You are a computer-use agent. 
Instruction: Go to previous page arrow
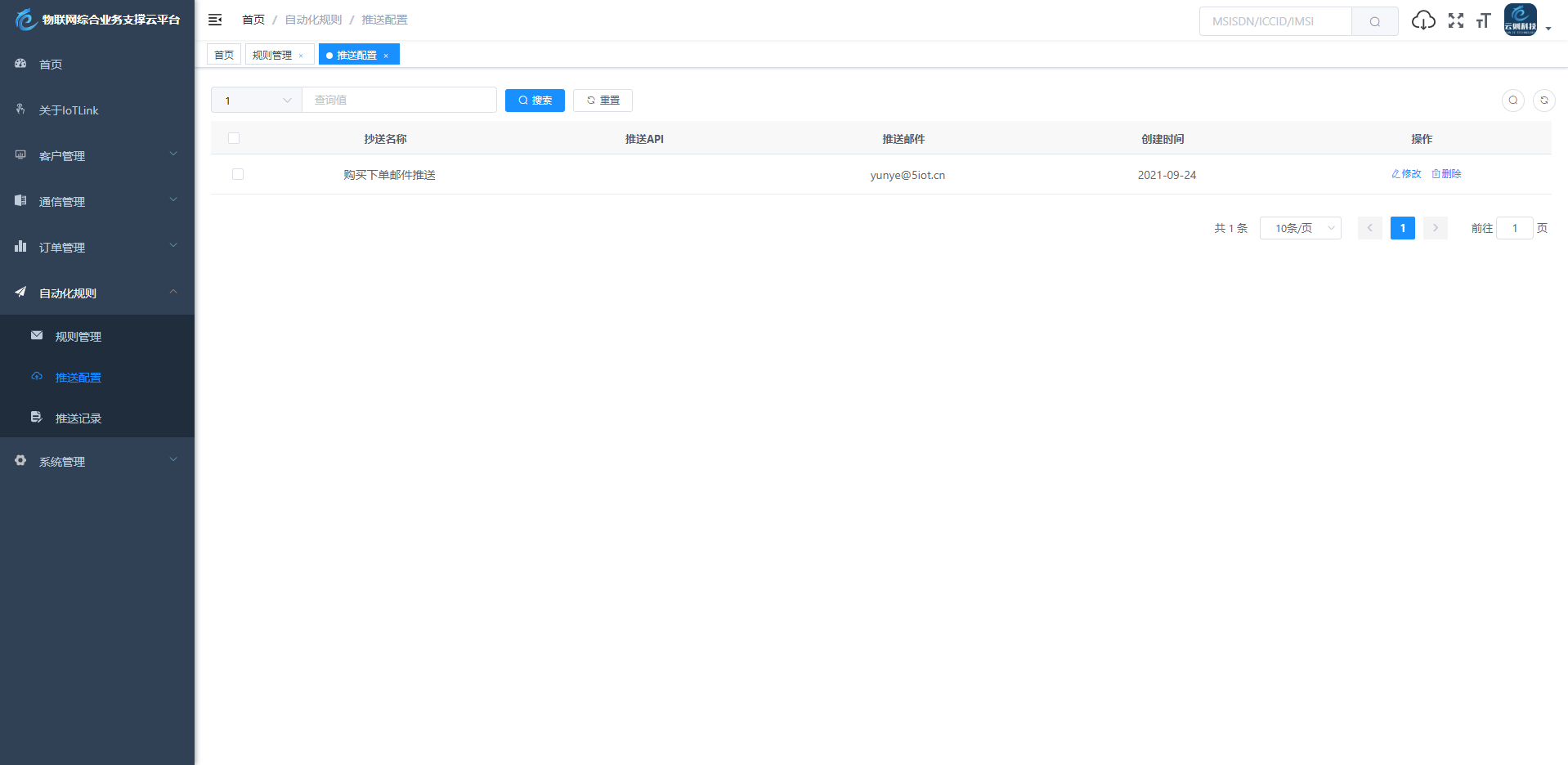(x=1370, y=228)
